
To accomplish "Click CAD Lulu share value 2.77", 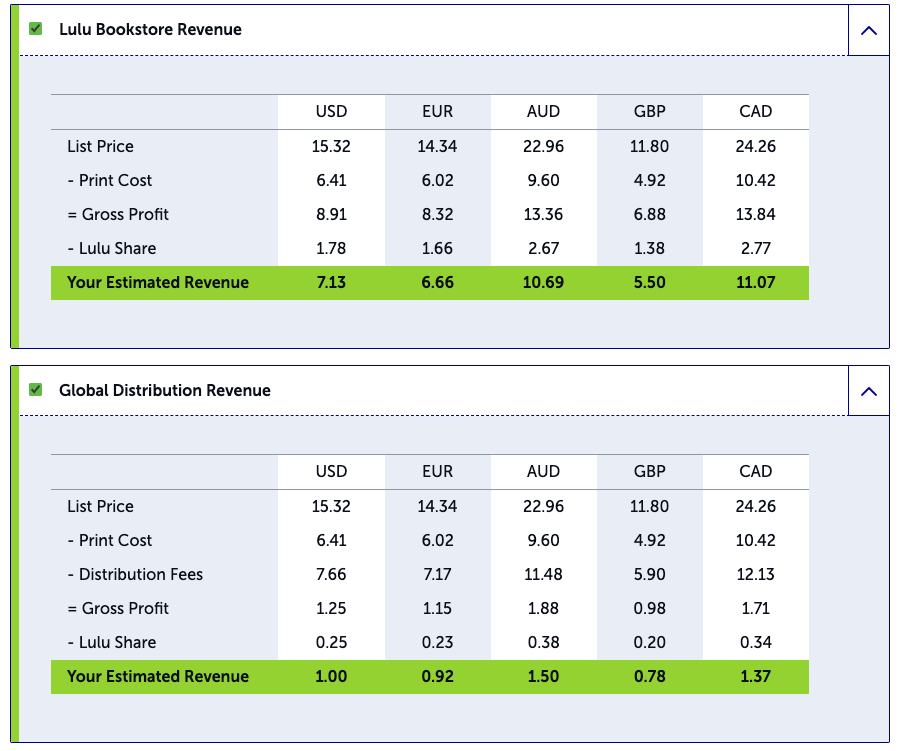I will point(755,248).
